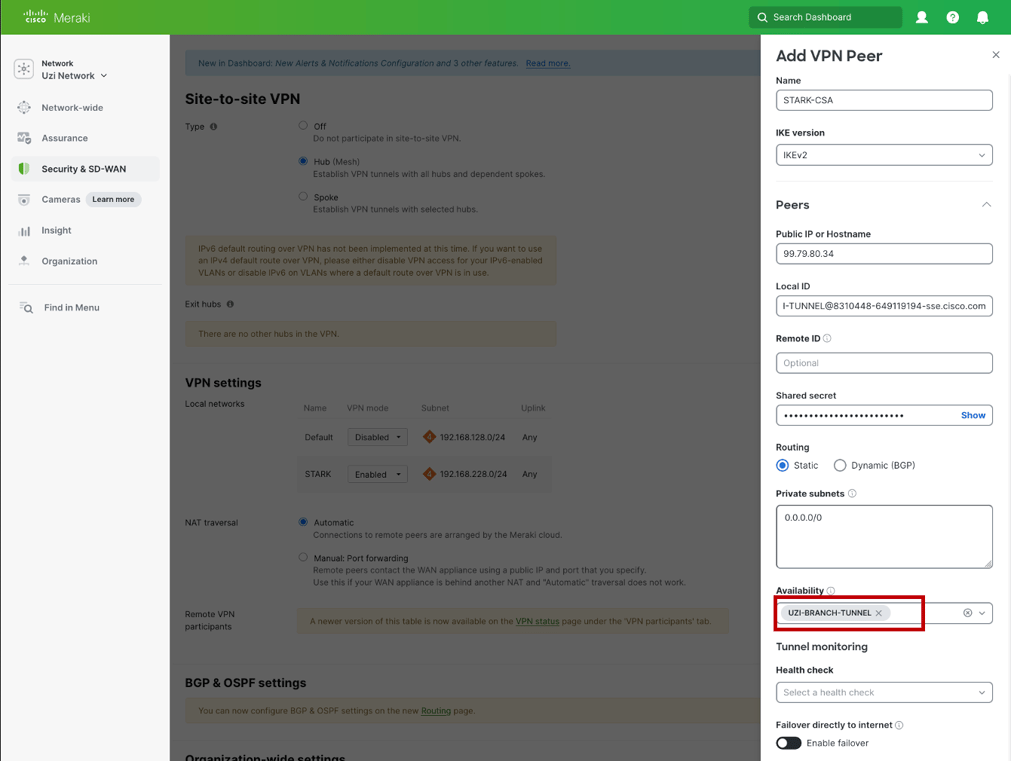Screen dimensions: 1011x761
Task: Open the Organization menu
Action: (69, 261)
